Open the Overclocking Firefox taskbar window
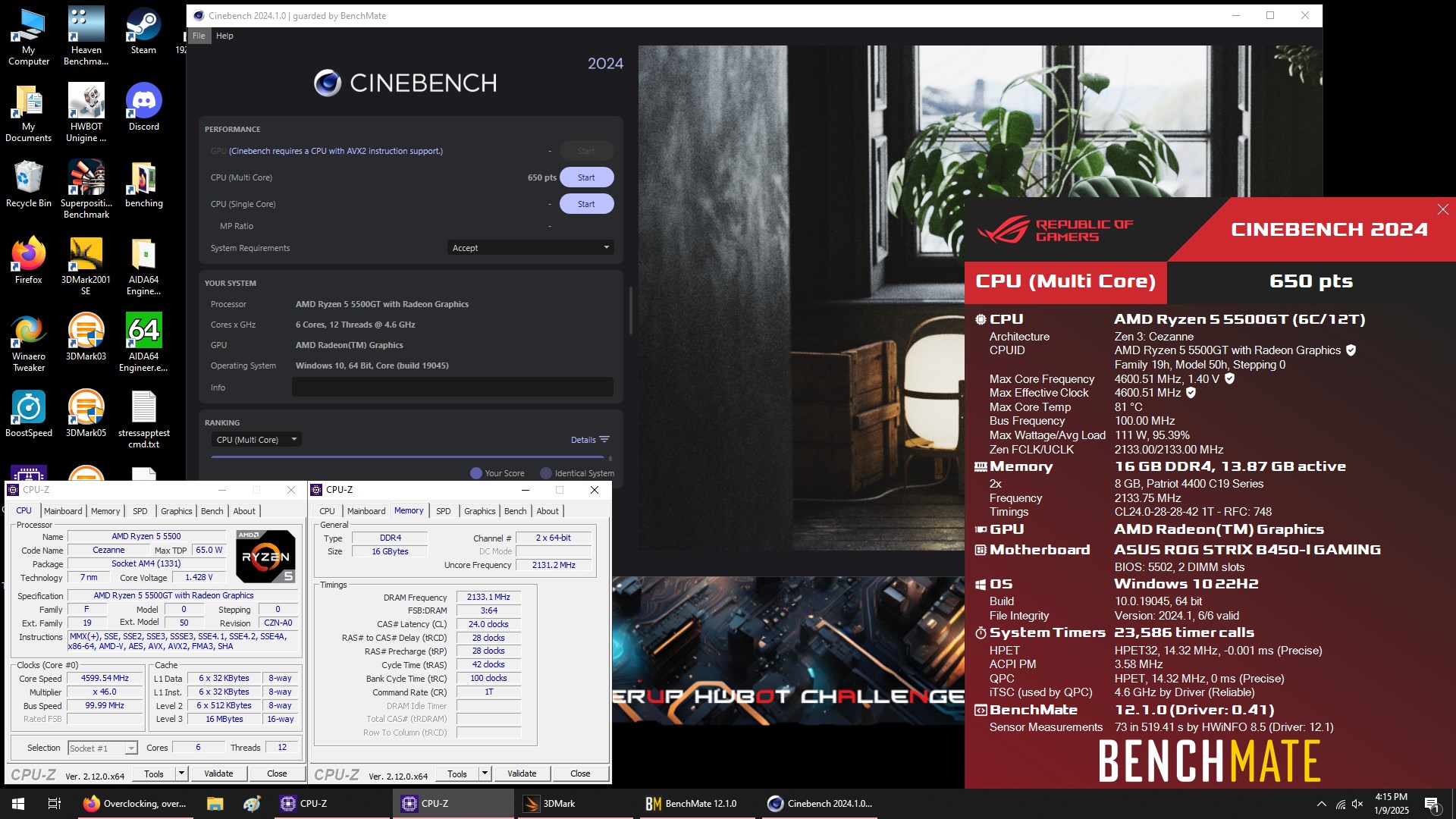Viewport: 1456px width, 819px height. tap(136, 804)
